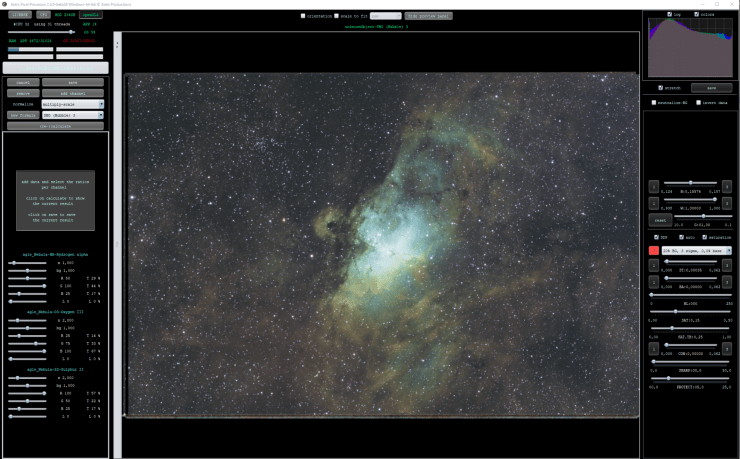Adjust the CON slider

tap(690, 345)
